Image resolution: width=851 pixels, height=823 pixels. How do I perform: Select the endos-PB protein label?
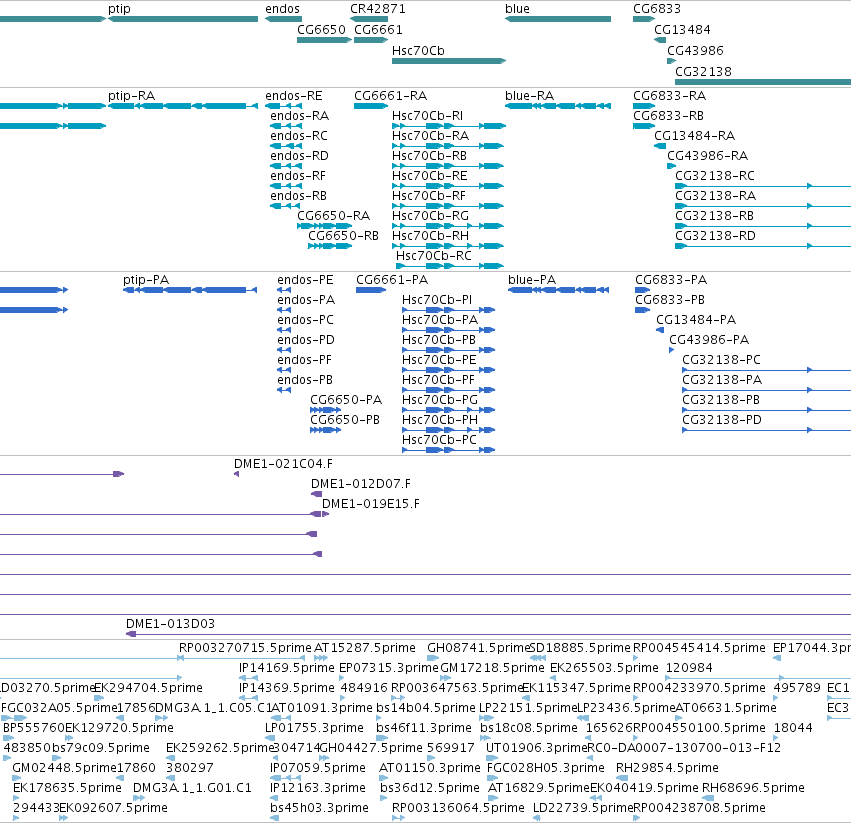[x=305, y=379]
